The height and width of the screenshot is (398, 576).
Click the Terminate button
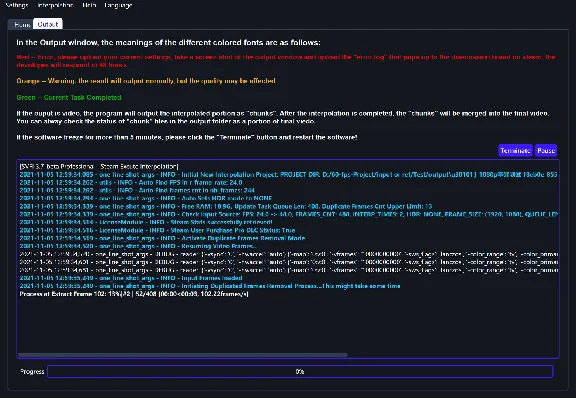click(515, 150)
